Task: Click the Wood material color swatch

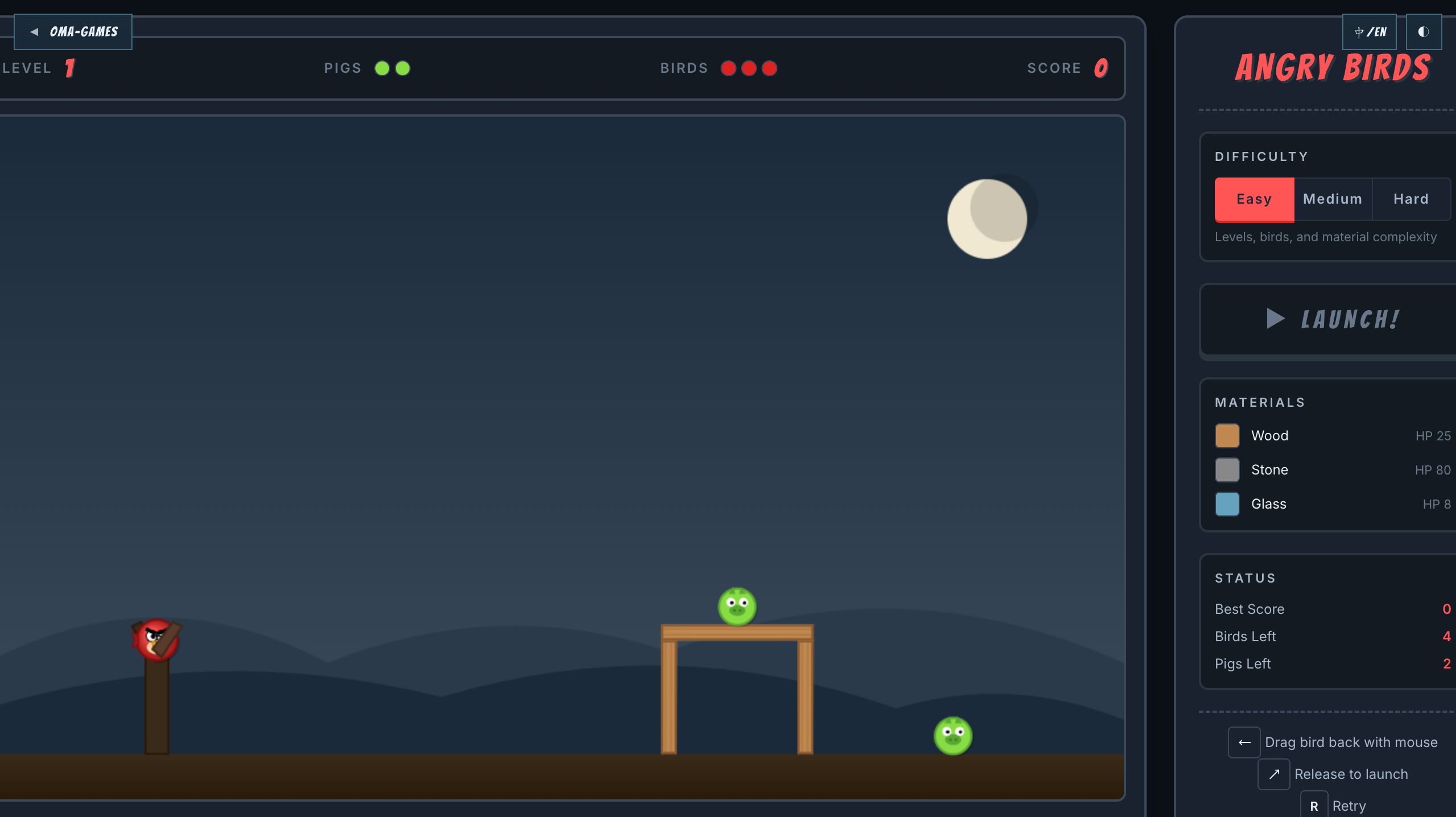Action: click(x=1227, y=436)
